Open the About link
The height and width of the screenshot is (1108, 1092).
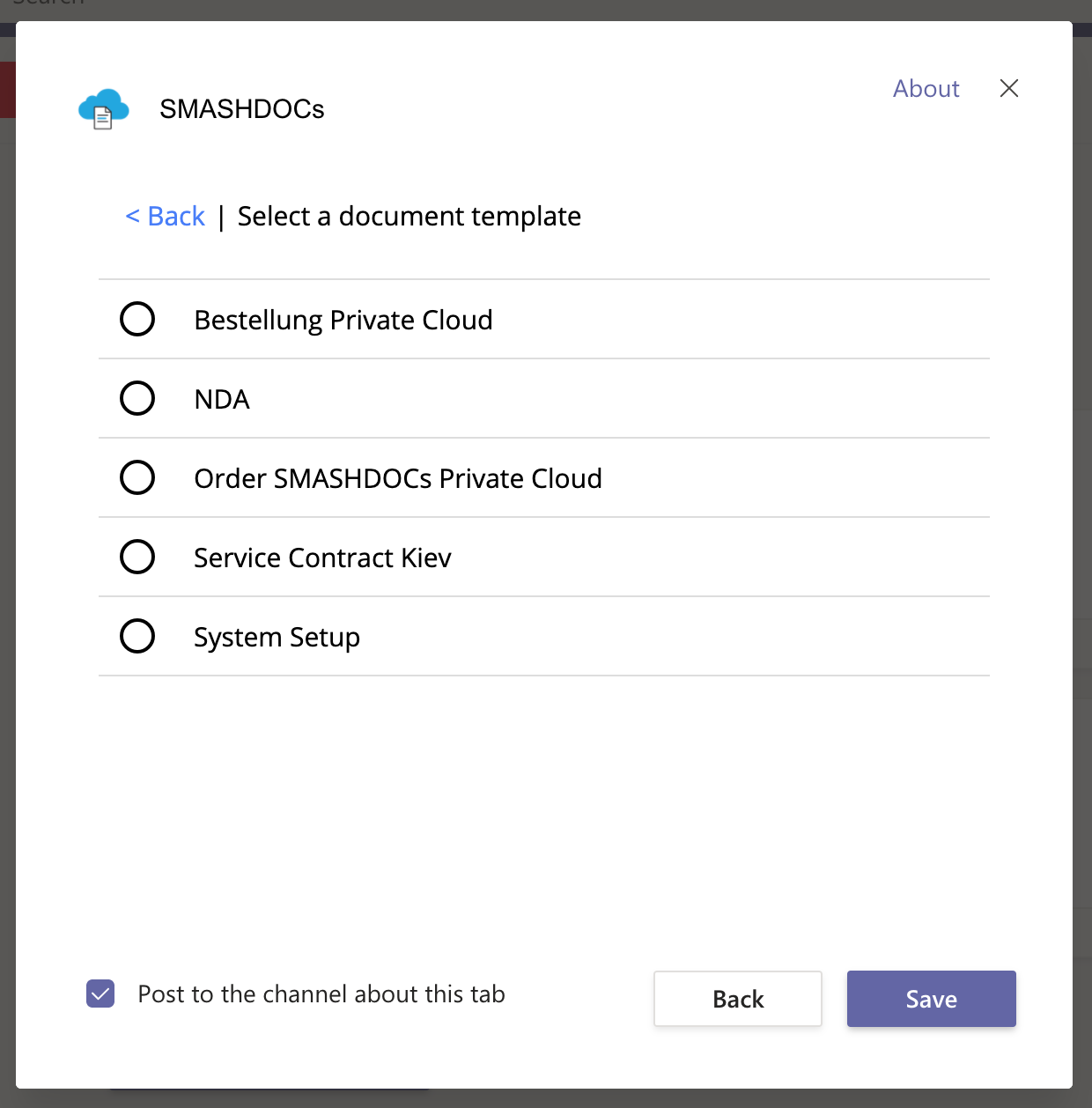coord(926,88)
